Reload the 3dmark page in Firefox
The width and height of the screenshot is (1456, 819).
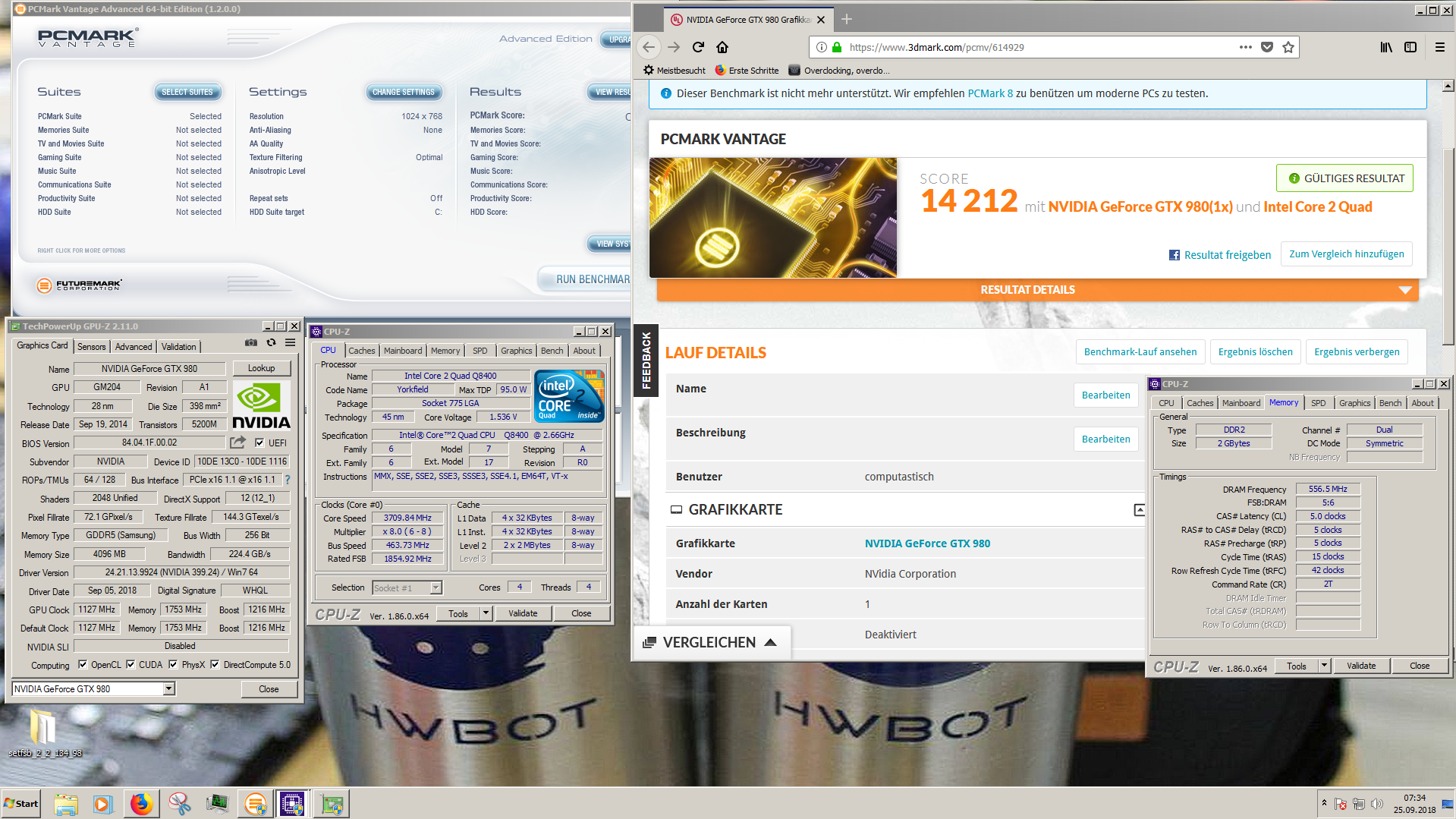(x=698, y=47)
